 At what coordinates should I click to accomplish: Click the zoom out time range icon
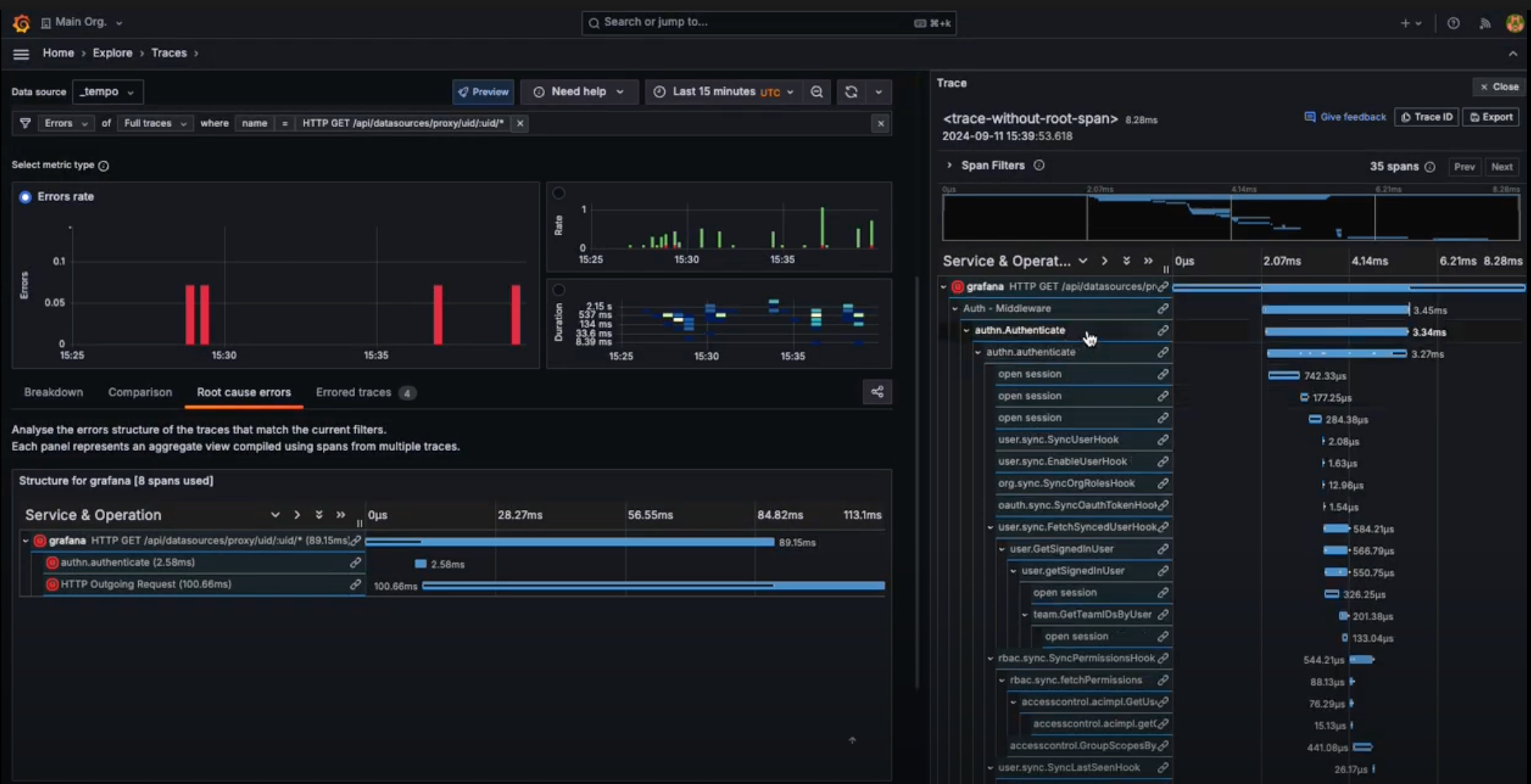(817, 92)
